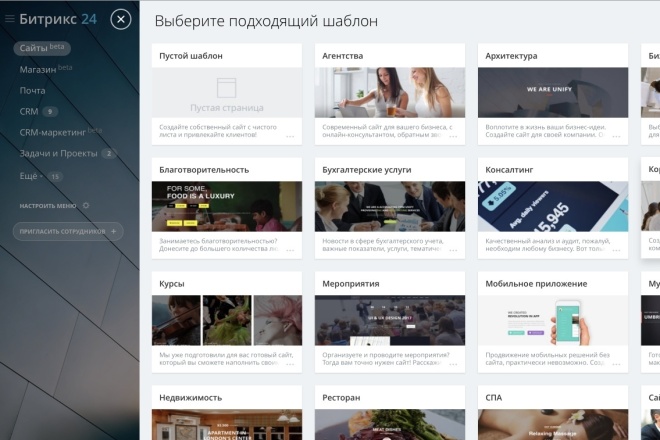This screenshot has width=660, height=440.
Task: Expand description of Пустой шаблон card
Action: 290,136
